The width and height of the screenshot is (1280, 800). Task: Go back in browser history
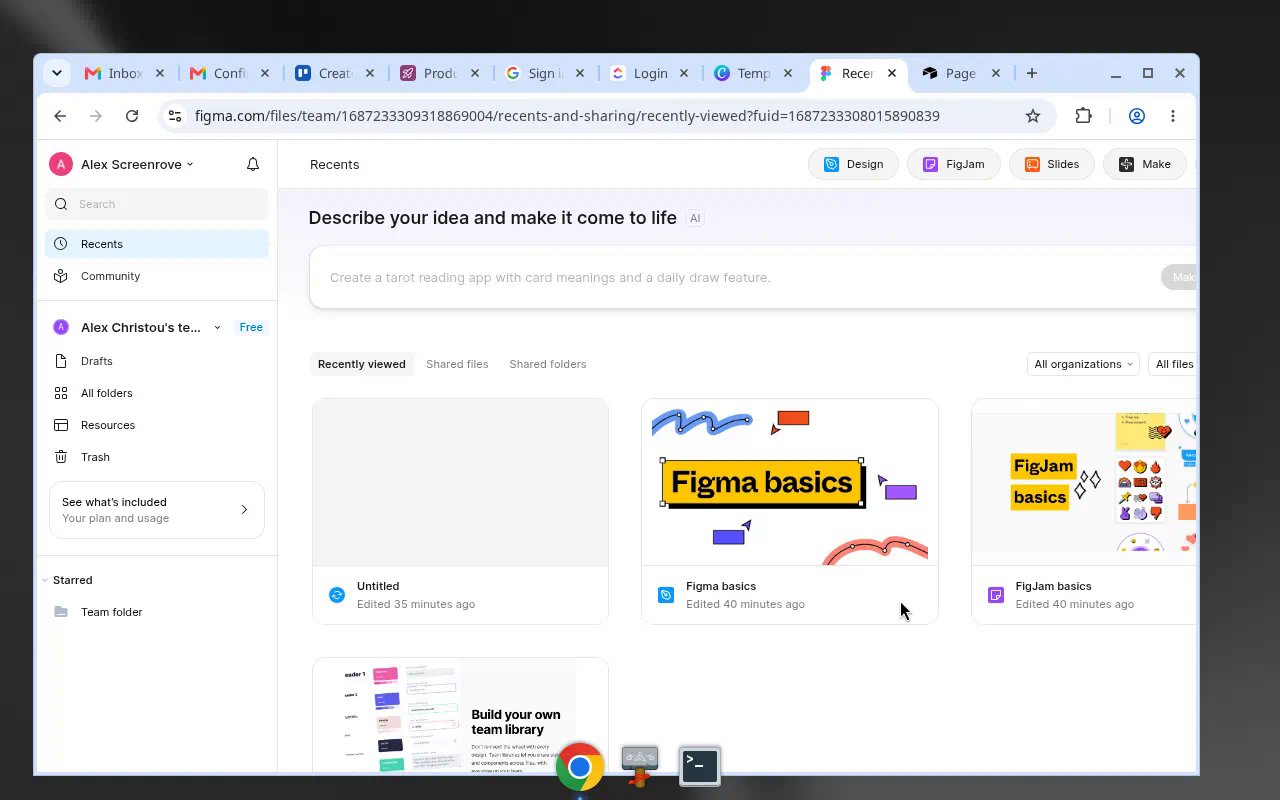[x=60, y=116]
